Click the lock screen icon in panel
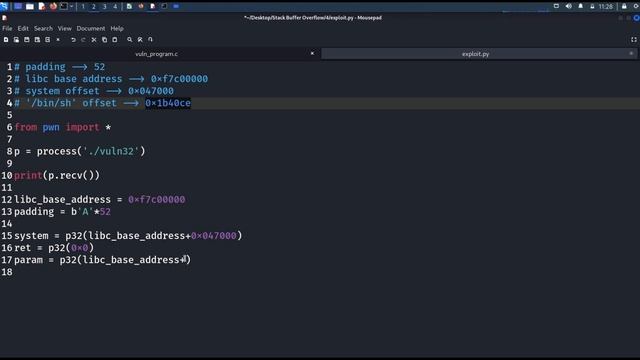Image resolution: width=640 pixels, height=360 pixels. click(x=624, y=6)
